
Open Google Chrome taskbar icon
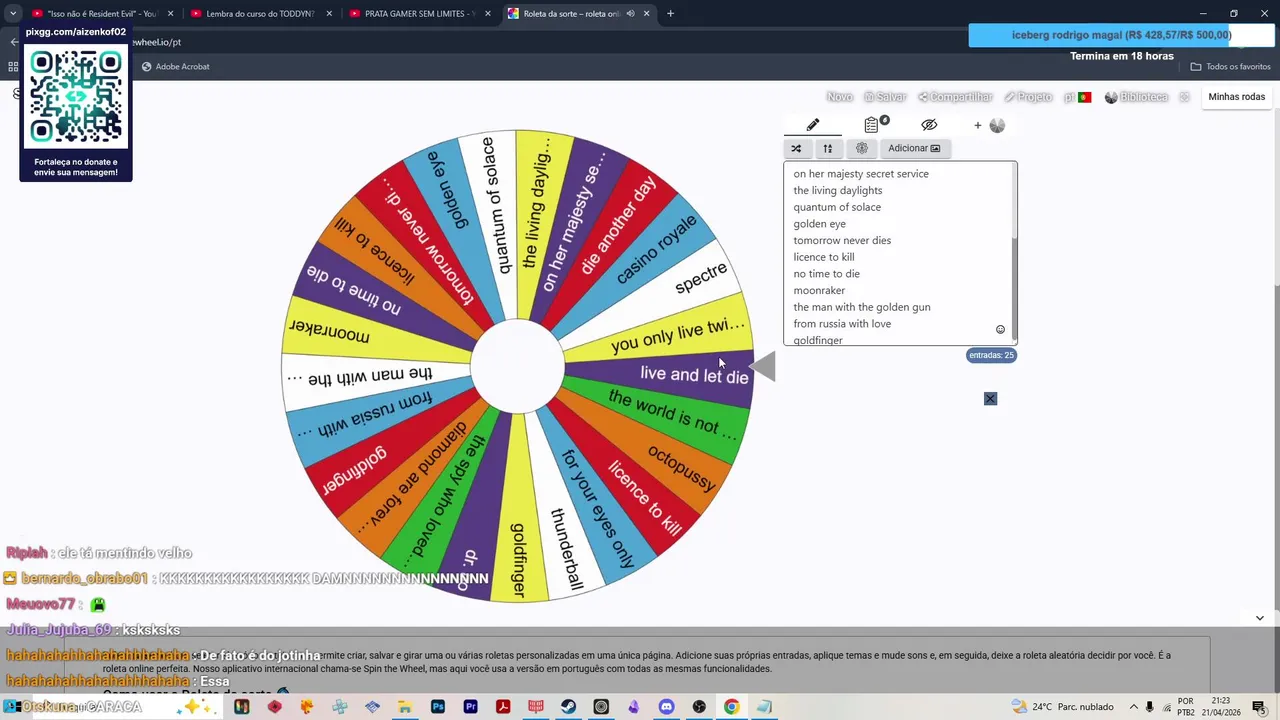[x=731, y=707]
